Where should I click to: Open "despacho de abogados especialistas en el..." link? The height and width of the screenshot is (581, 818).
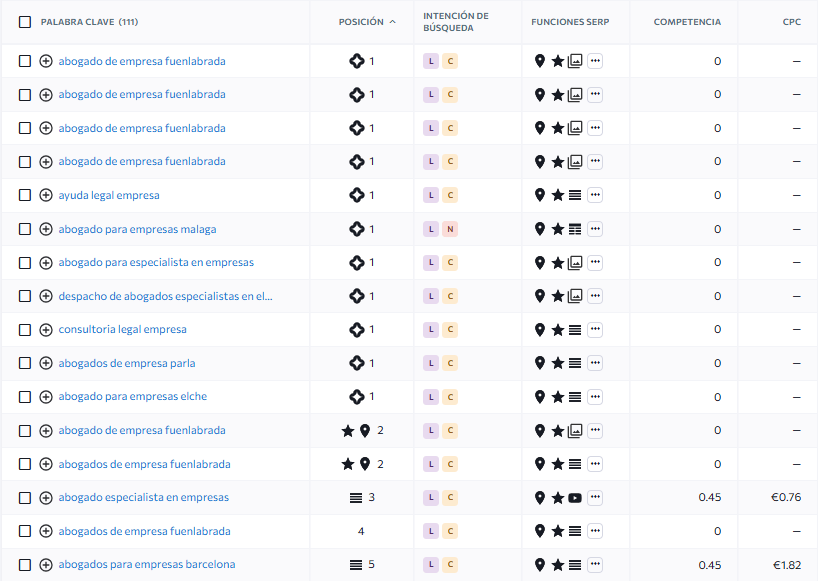[x=165, y=296]
